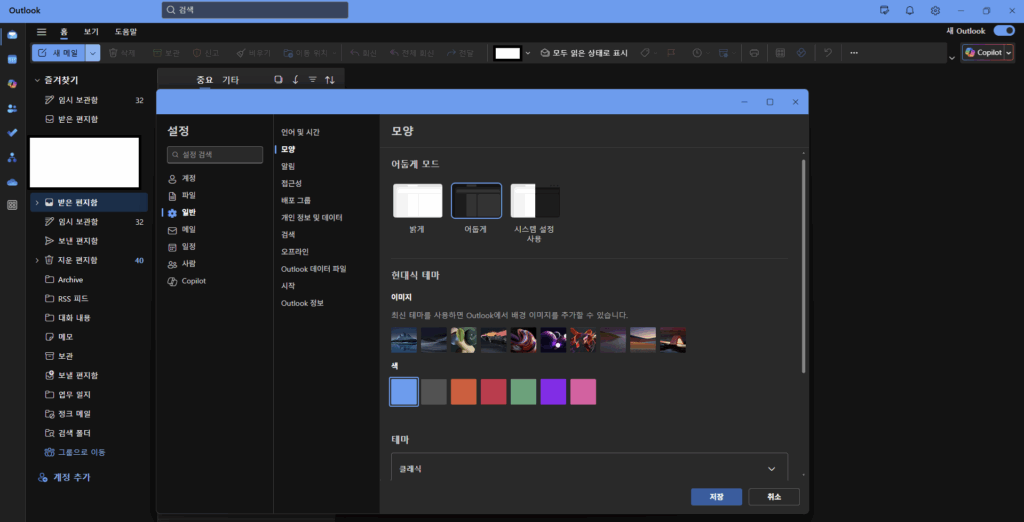Open the 보기 tab in ribbon
Image resolution: width=1024 pixels, height=522 pixels.
tap(91, 32)
